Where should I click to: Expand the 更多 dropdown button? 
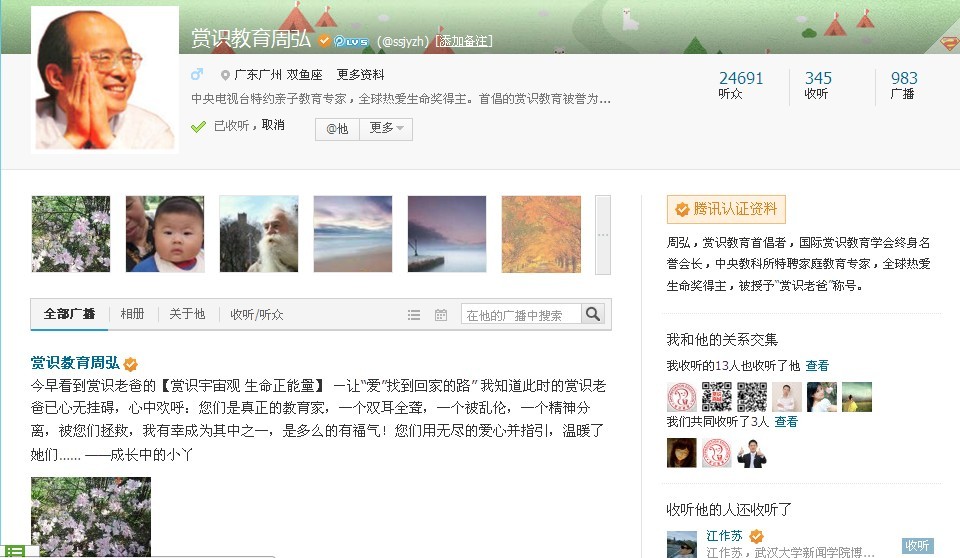coord(386,129)
